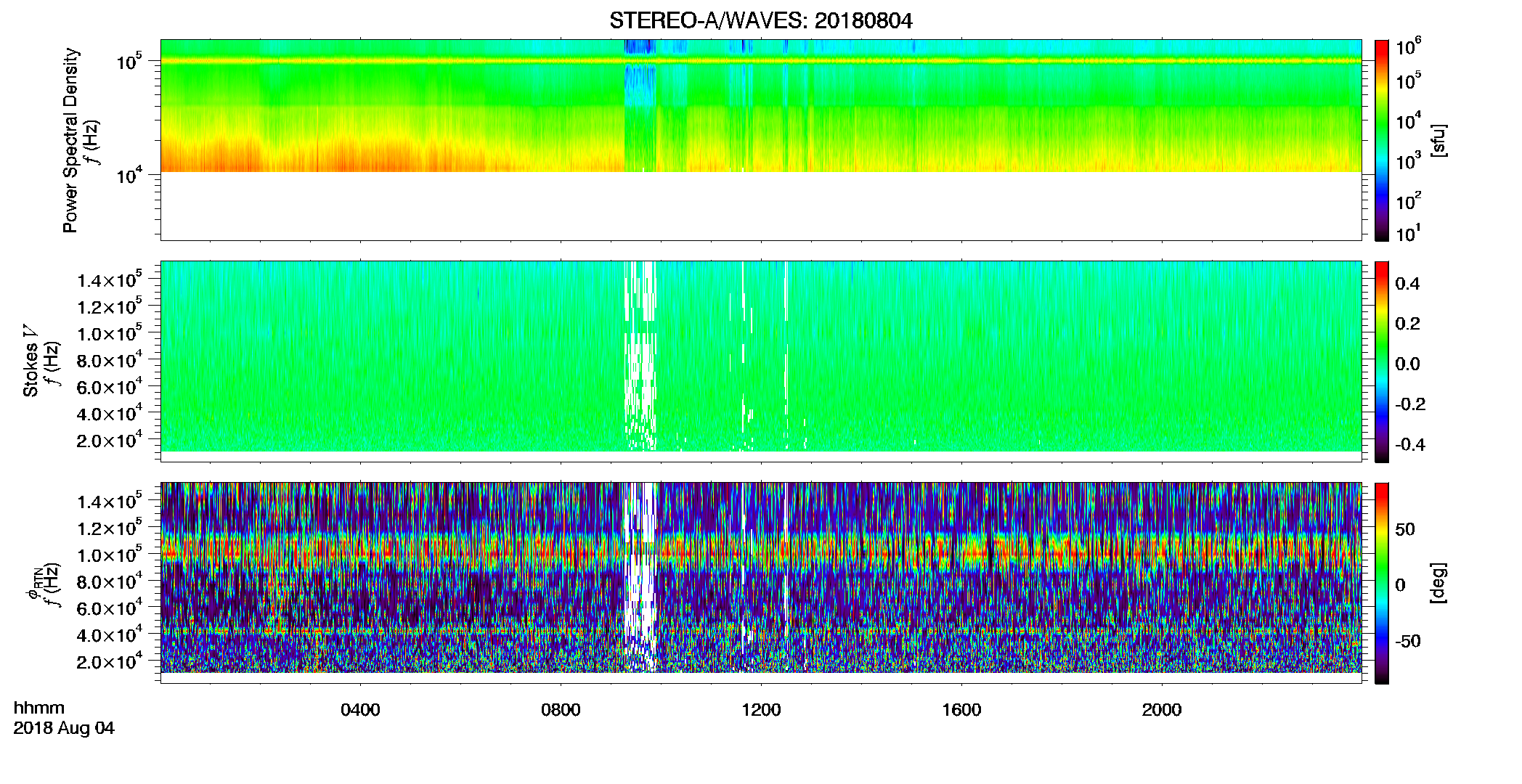Click the 0.2 label on Stokes V colorbar
1522x784 pixels.
pos(1407,324)
